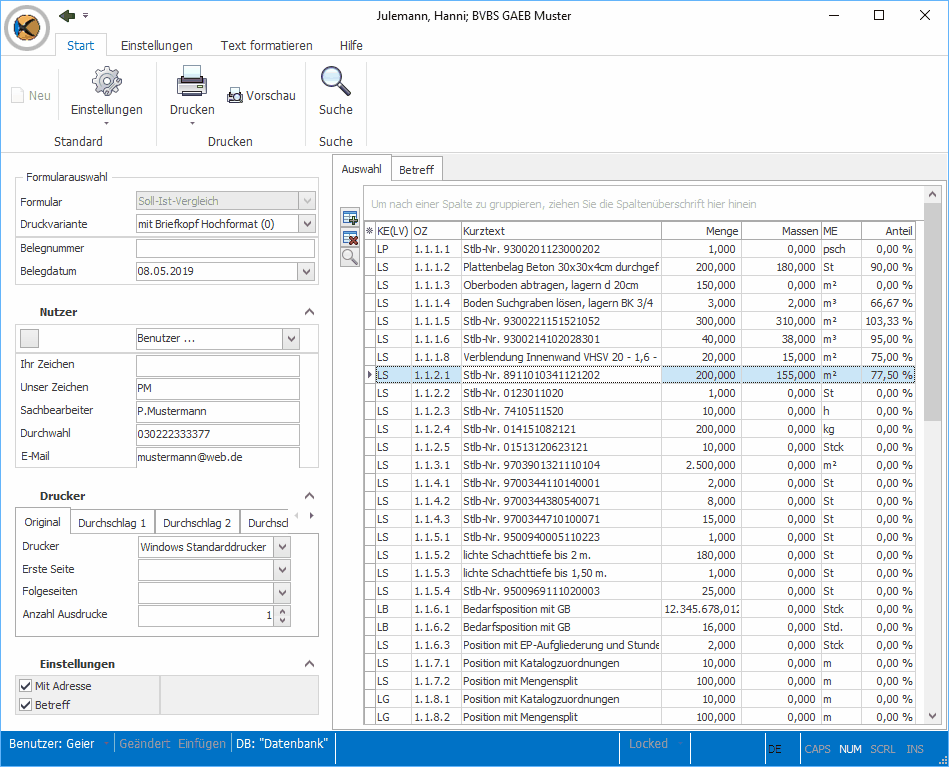Viewport: 949px width, 767px height.
Task: Open Einstellungen via the gear icon
Action: (x=107, y=81)
